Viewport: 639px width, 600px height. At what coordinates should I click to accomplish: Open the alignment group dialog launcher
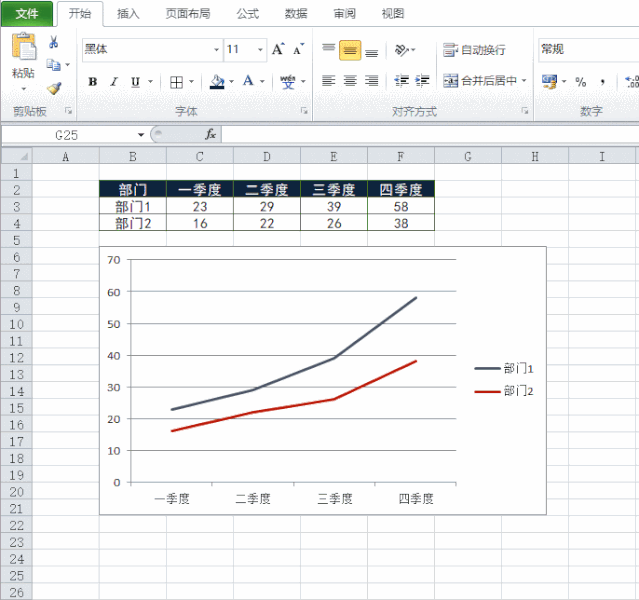click(x=525, y=111)
